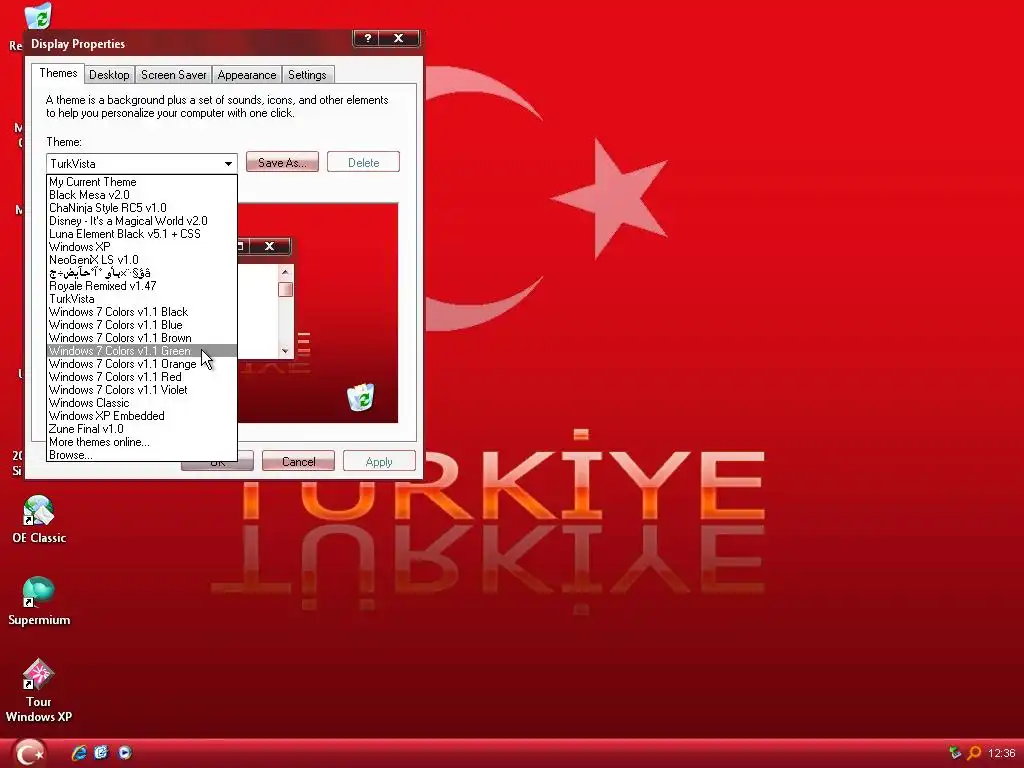Image resolution: width=1024 pixels, height=768 pixels.
Task: Open the Tour Windows XP shortcut
Action: coord(39,690)
